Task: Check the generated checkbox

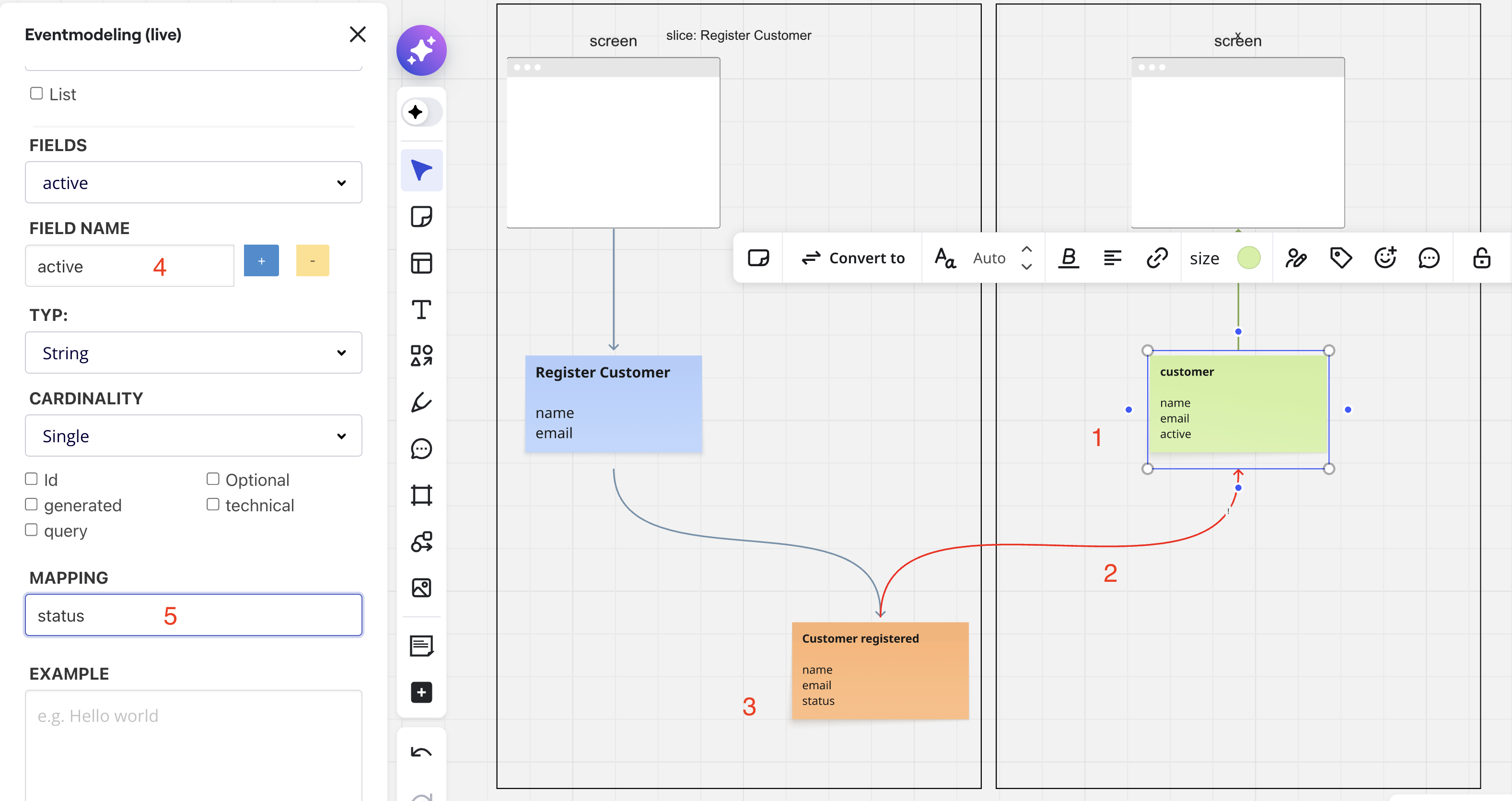Action: tap(32, 505)
